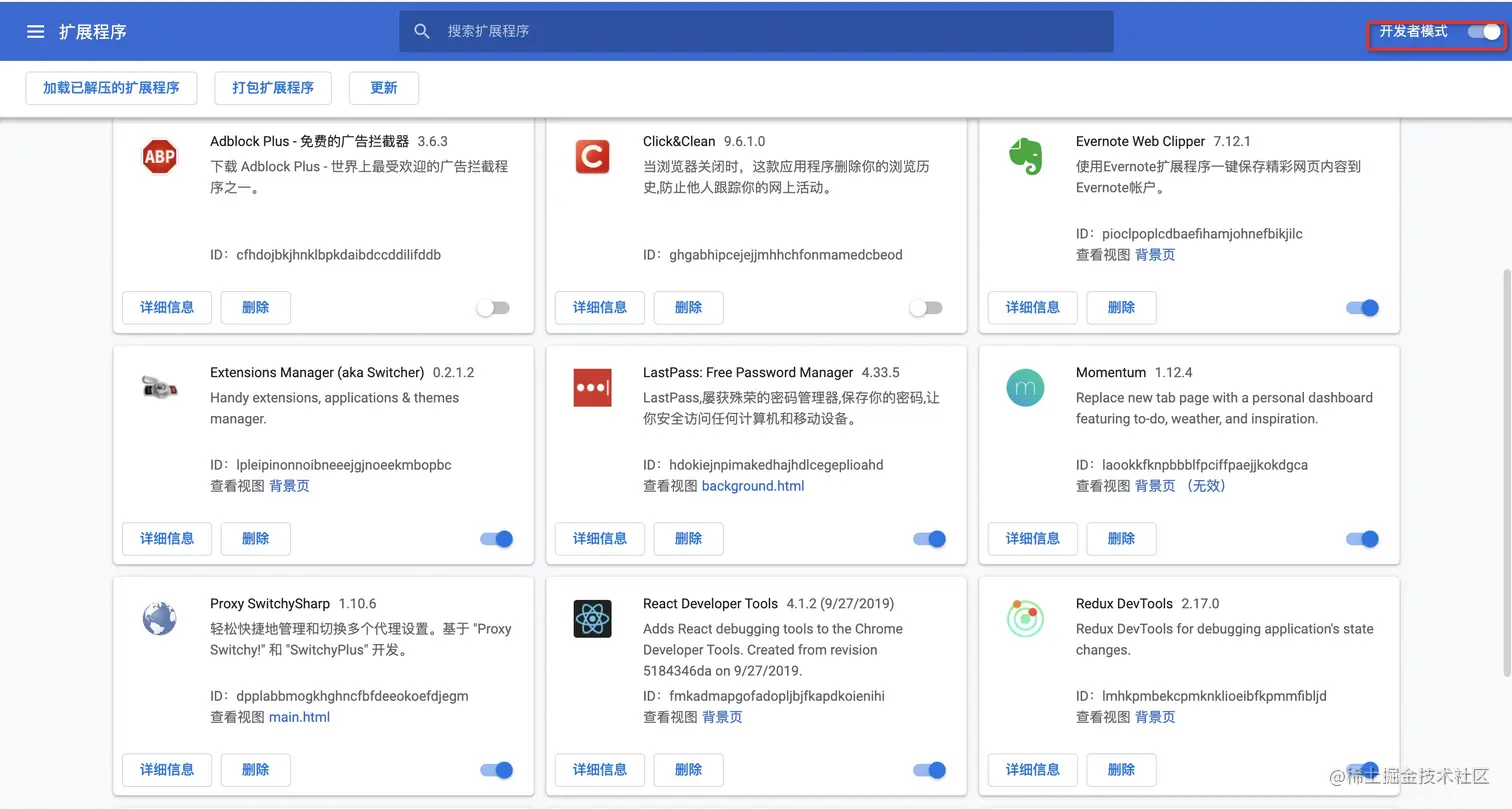Open 详细信息 for Adblock Plus
The image size is (1512, 809).
click(167, 308)
